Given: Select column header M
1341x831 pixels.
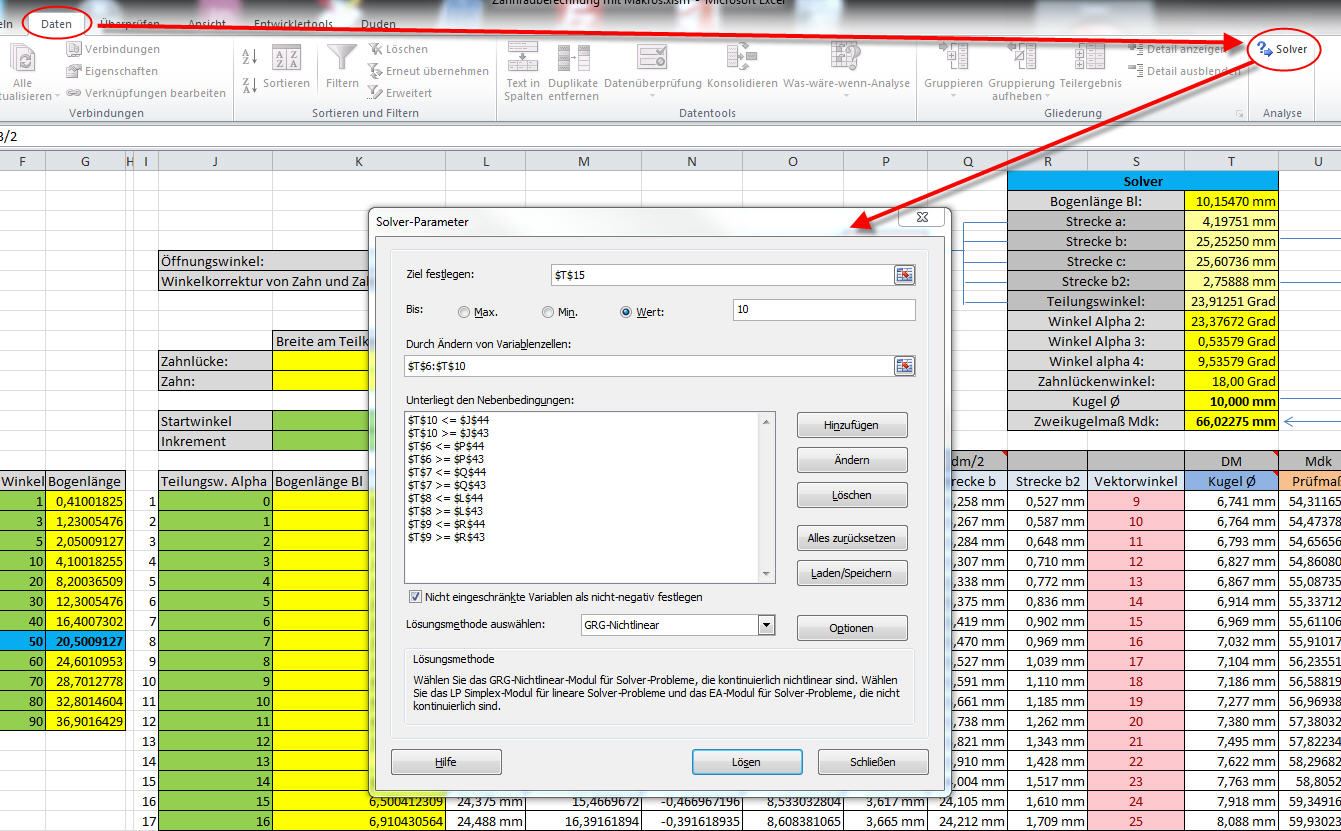Looking at the screenshot, I should point(584,161).
